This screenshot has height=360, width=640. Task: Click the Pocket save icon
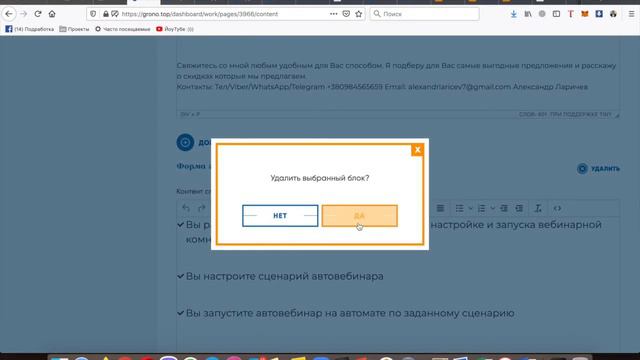pos(346,14)
